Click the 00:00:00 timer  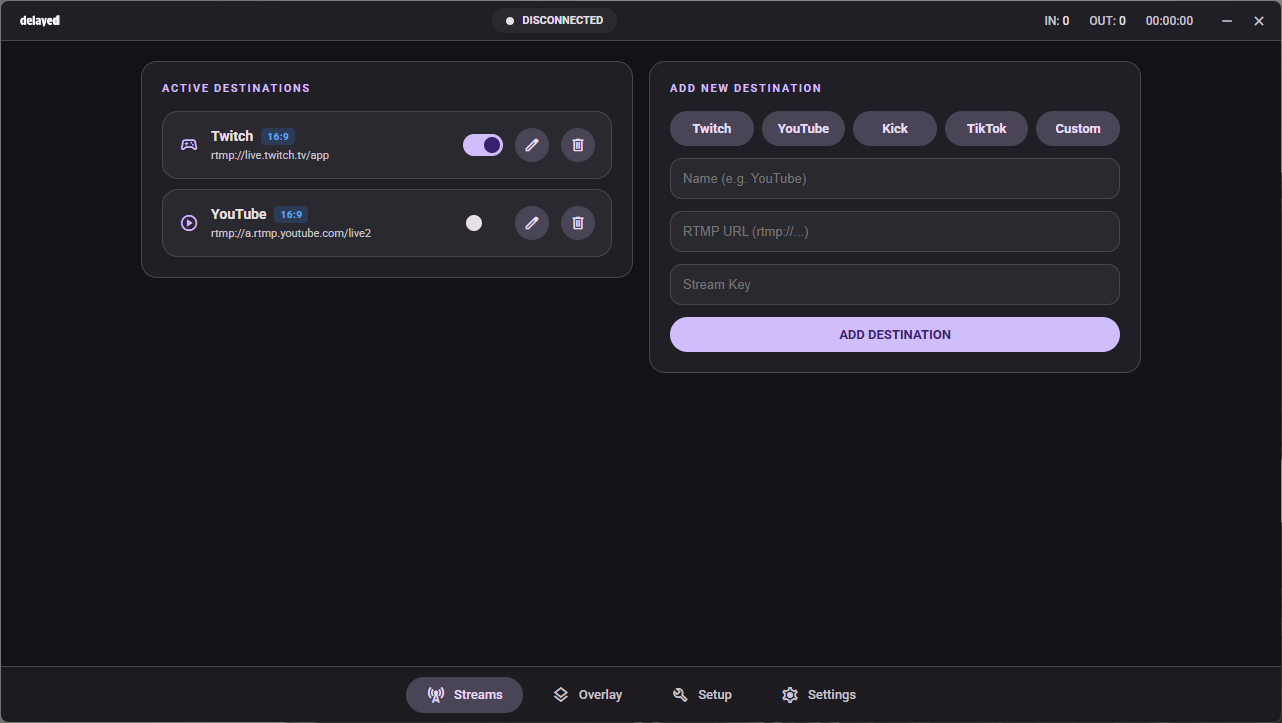click(x=1169, y=21)
